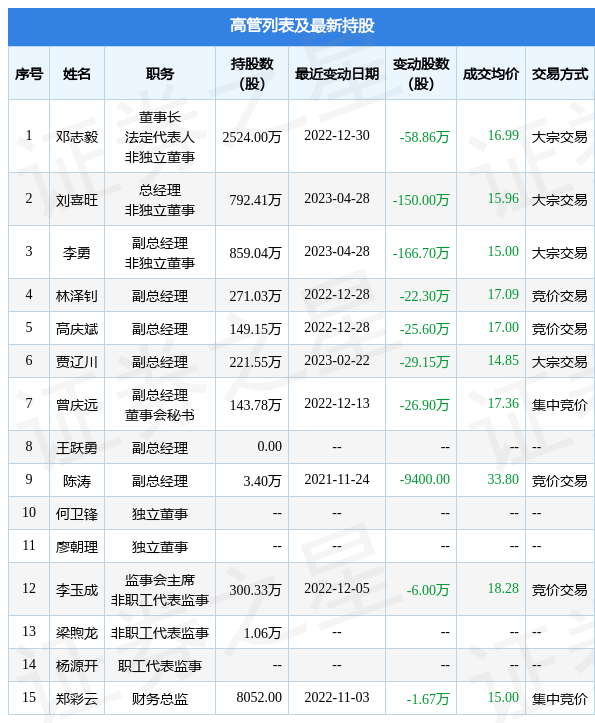Viewport: 595px width, 723px height.
Task: Click average price 14.85
Action: [503, 361]
